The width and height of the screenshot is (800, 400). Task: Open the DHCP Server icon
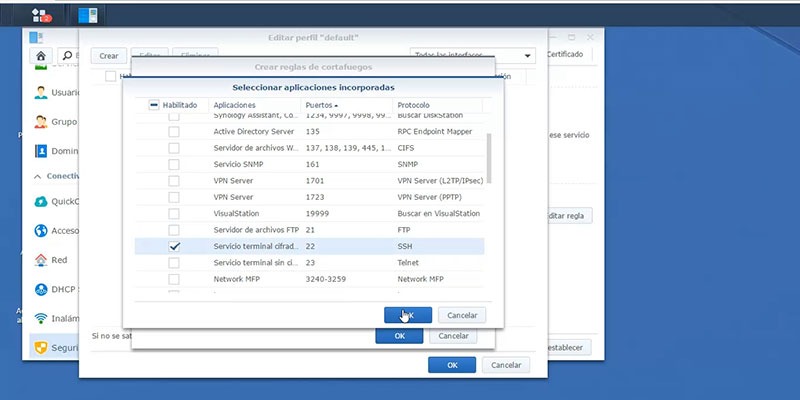coord(41,289)
